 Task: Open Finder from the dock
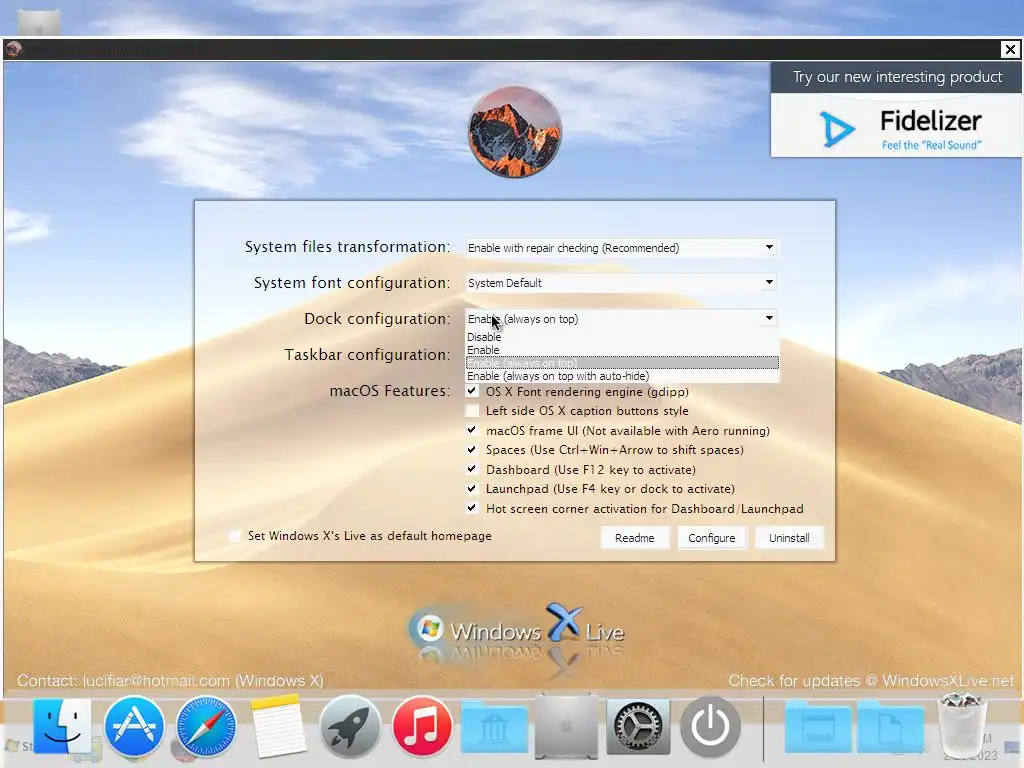(x=62, y=726)
